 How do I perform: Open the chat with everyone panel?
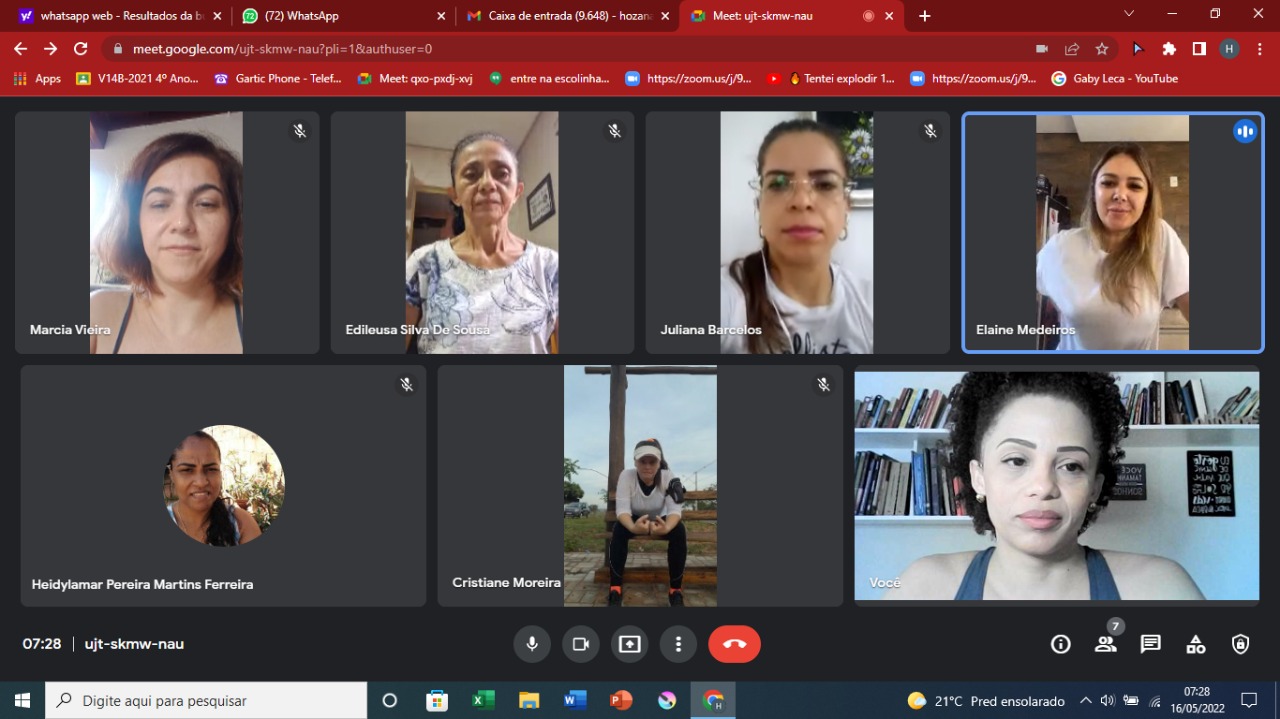[1150, 644]
